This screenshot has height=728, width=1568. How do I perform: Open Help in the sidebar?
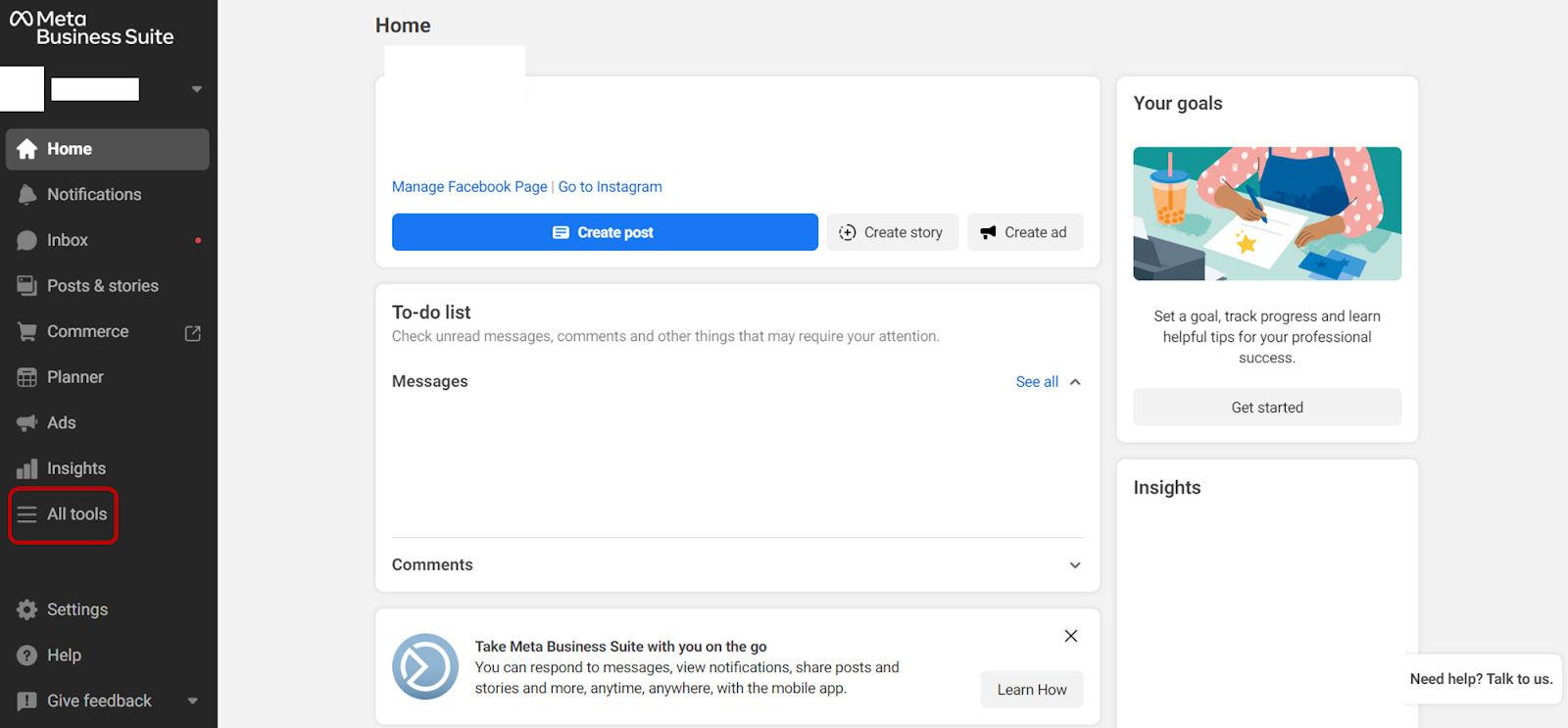point(108,655)
